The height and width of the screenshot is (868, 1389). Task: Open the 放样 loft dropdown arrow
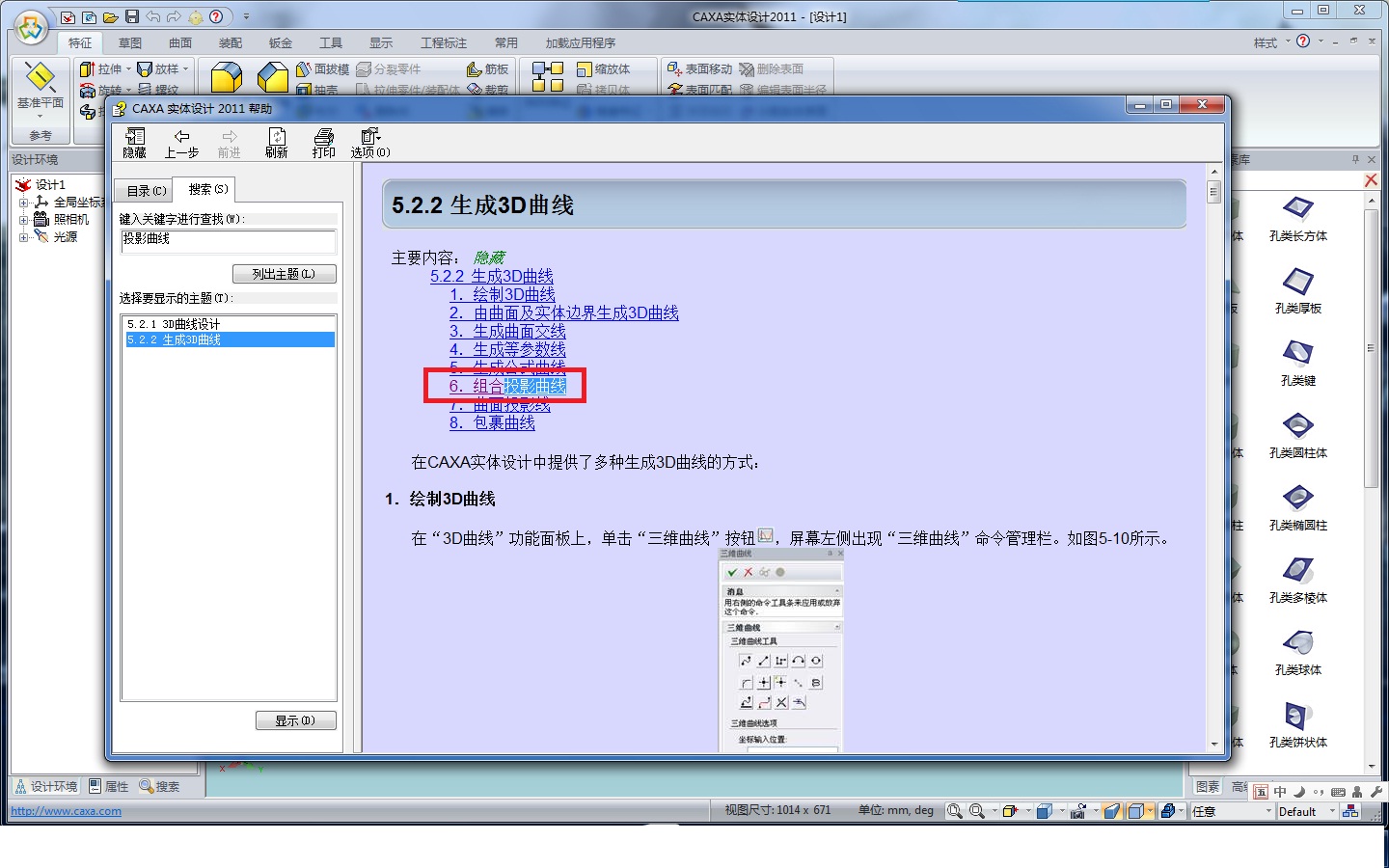[x=185, y=69]
